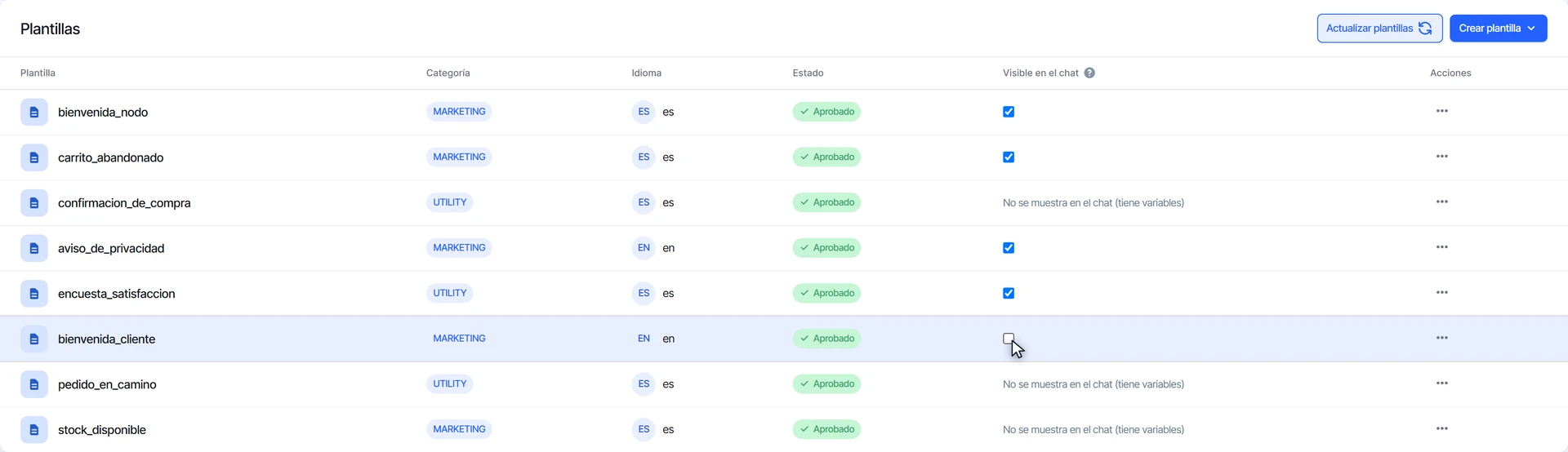Click the document icon for bienvenida_nodo

(34, 112)
